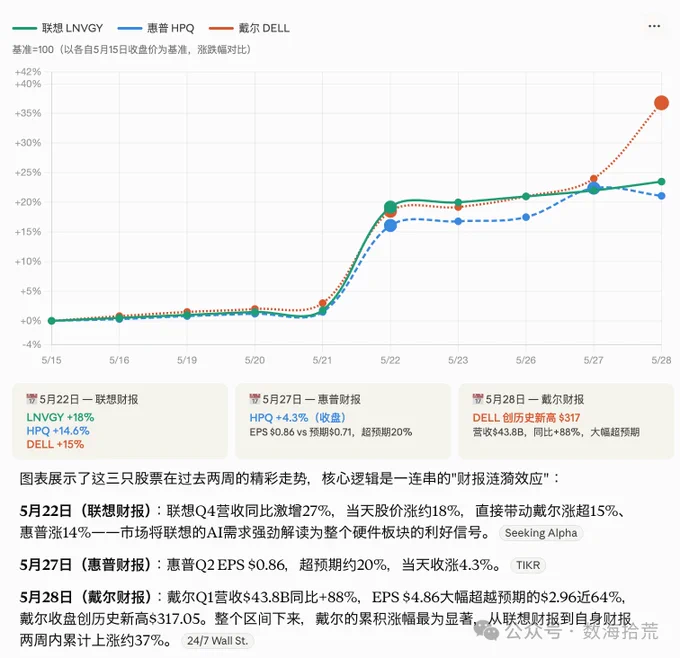The width and height of the screenshot is (680, 658).
Task: Open the TIKR source link
Action: point(528,565)
